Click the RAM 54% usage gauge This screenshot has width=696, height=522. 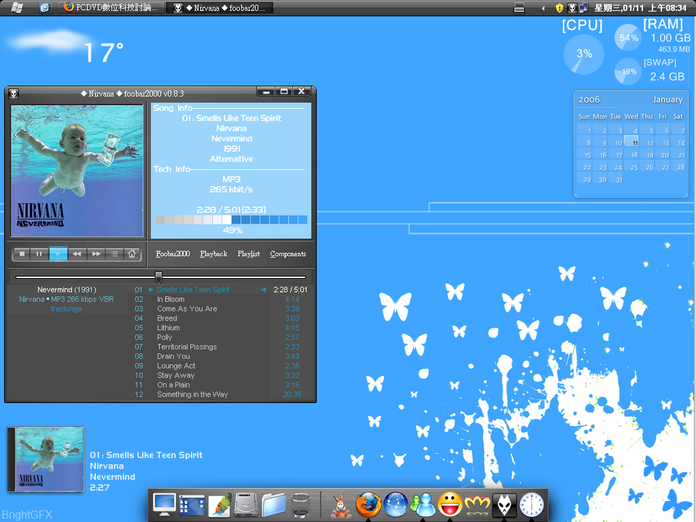628,38
